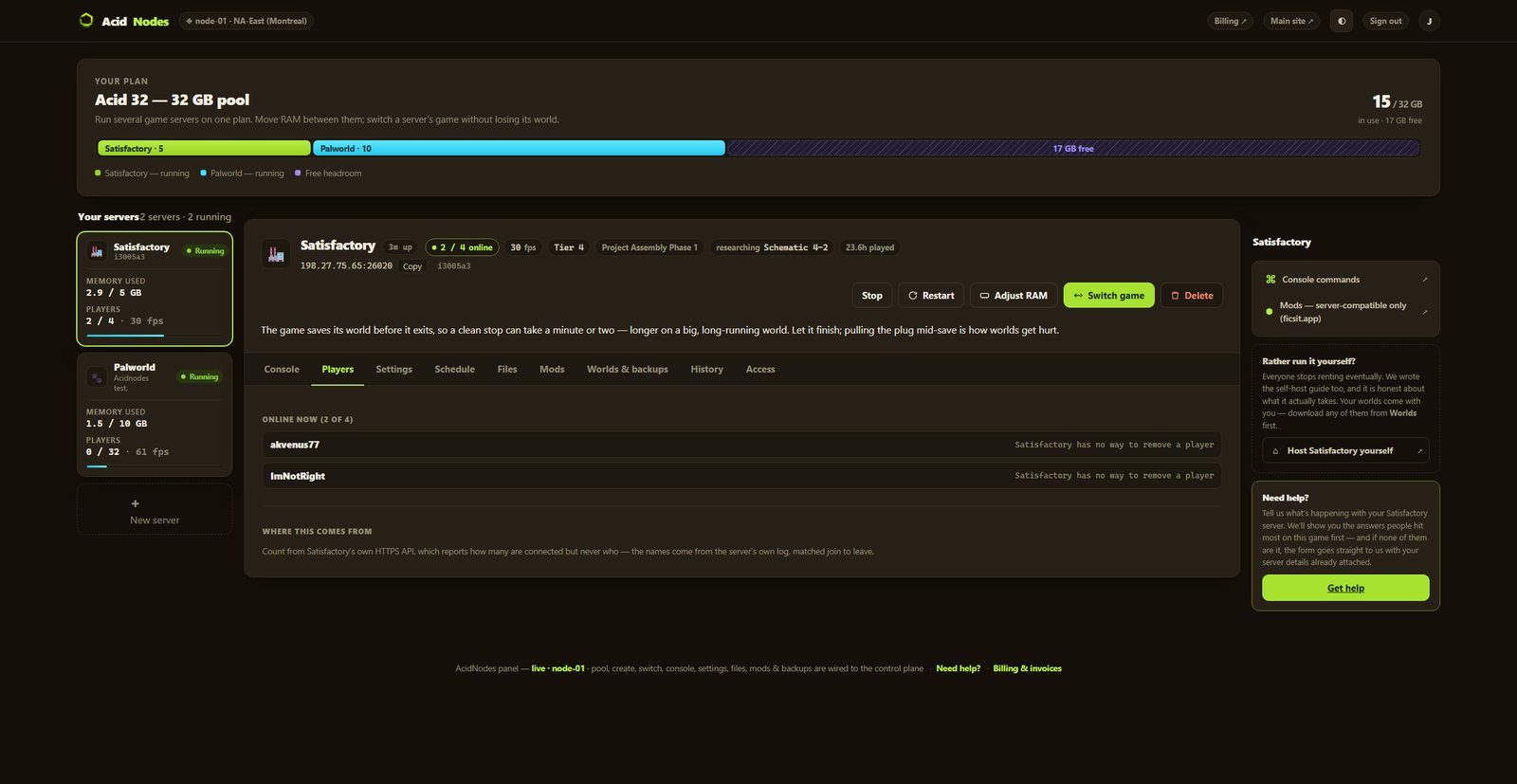1517x784 pixels.
Task: Open Billing & invoices footer link
Action: pos(1027,668)
